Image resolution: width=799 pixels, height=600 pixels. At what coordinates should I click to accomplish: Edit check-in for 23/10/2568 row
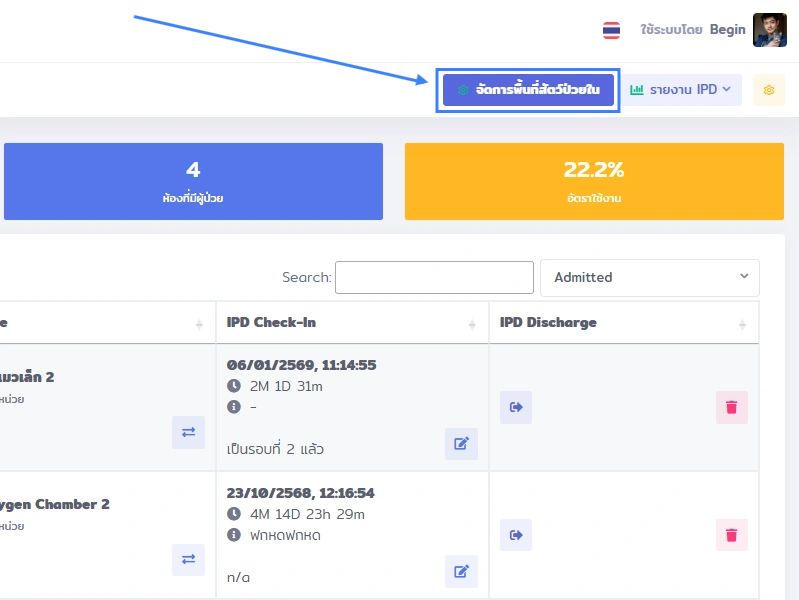point(461,571)
